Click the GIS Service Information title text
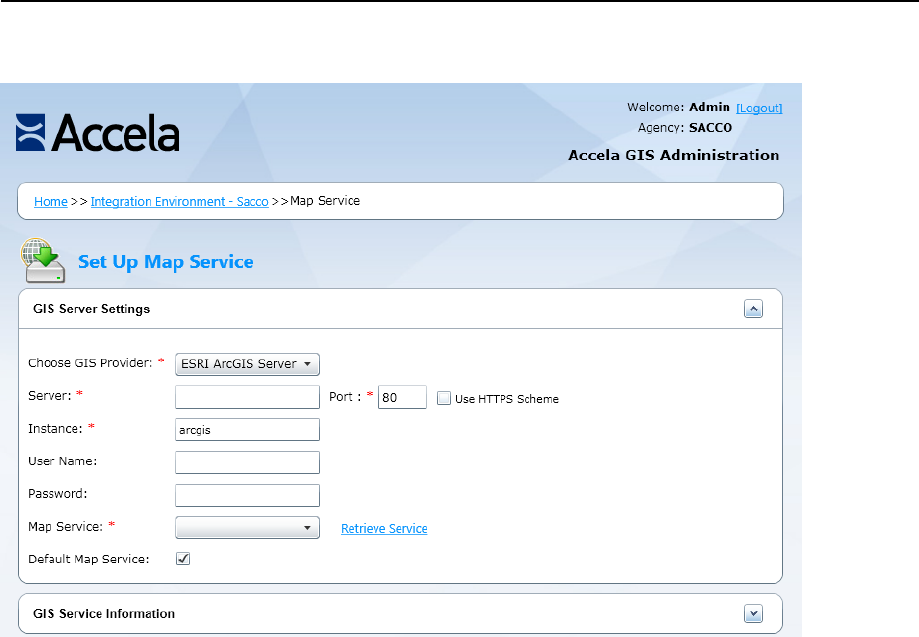The height and width of the screenshot is (637, 919). click(x=104, y=614)
